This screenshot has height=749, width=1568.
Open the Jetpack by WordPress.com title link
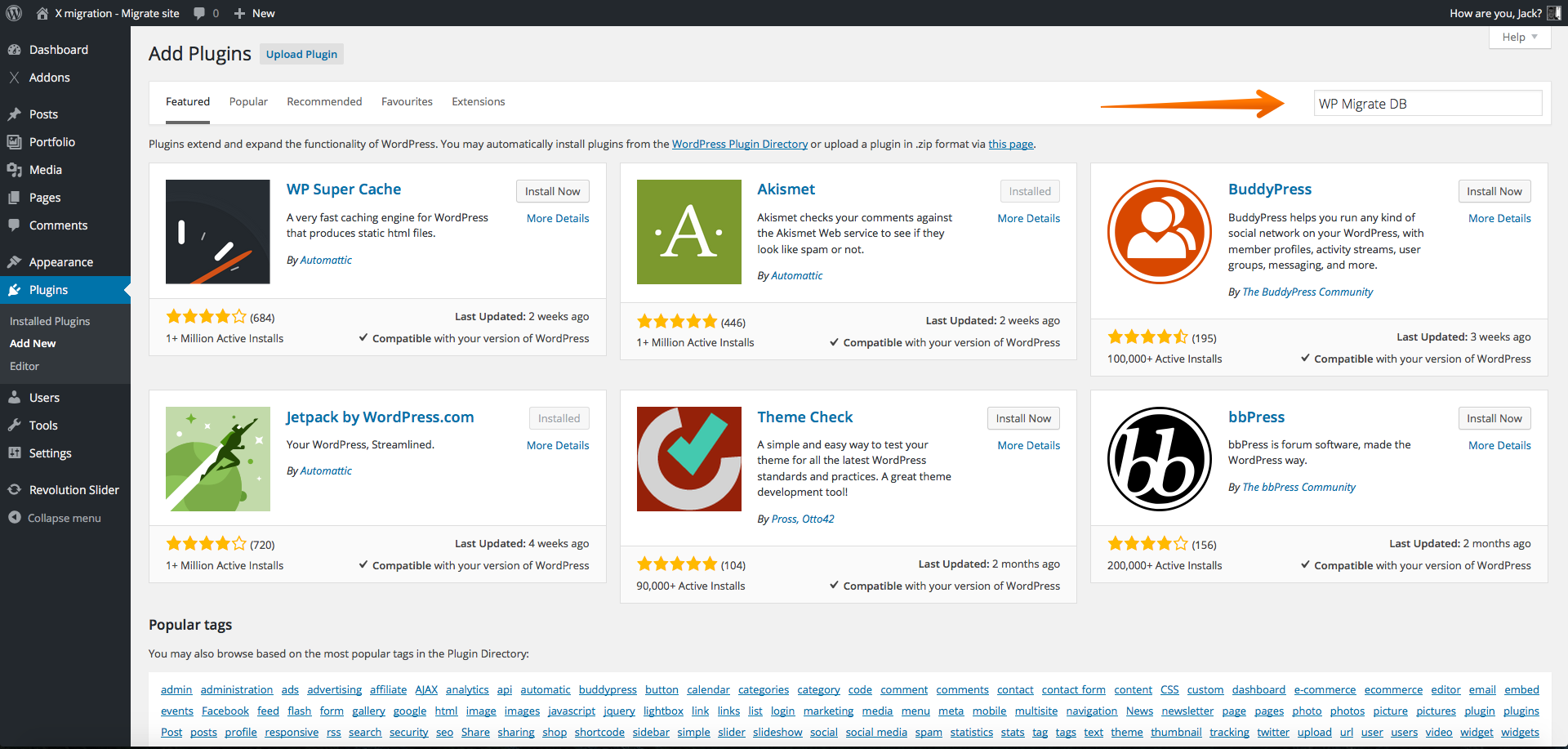click(380, 417)
